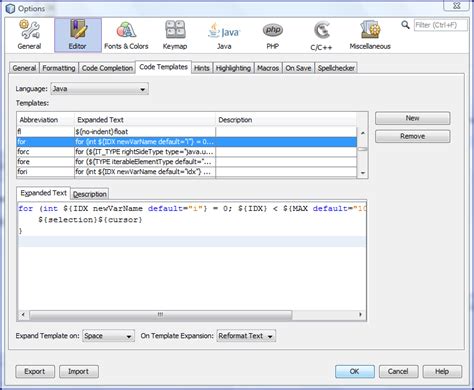Confirm with the OK button
The image size is (474, 390).
click(x=355, y=371)
